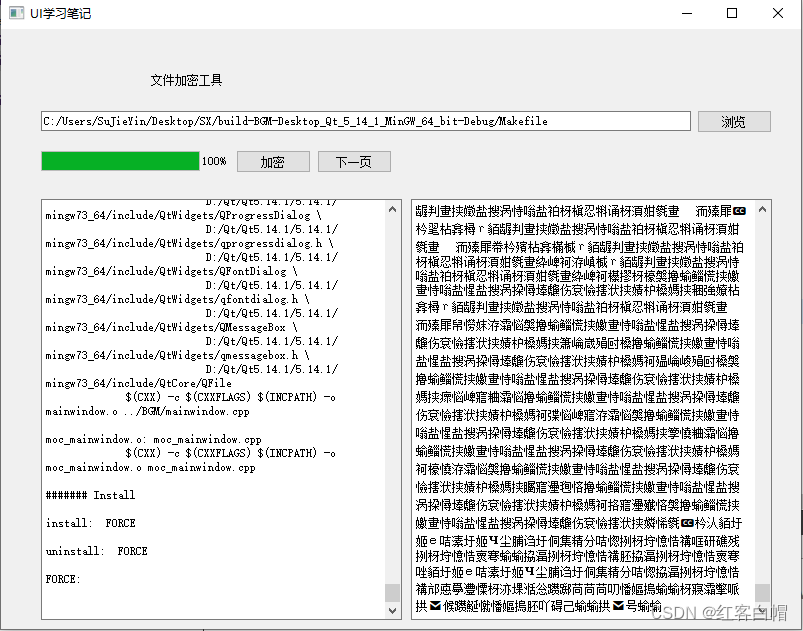Viewport: 803px width, 631px height.
Task: Close the UI学习笔记 window
Action: (x=778, y=13)
